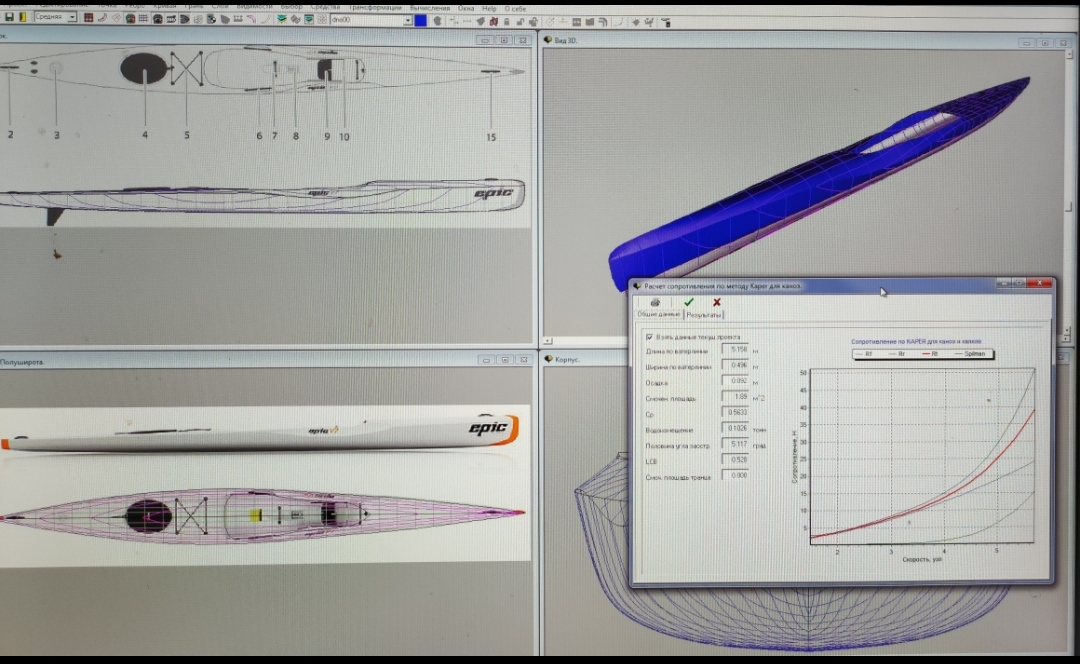The height and width of the screenshot is (664, 1080).
Task: Switch to the 'Результаты' tab
Action: pos(705,315)
